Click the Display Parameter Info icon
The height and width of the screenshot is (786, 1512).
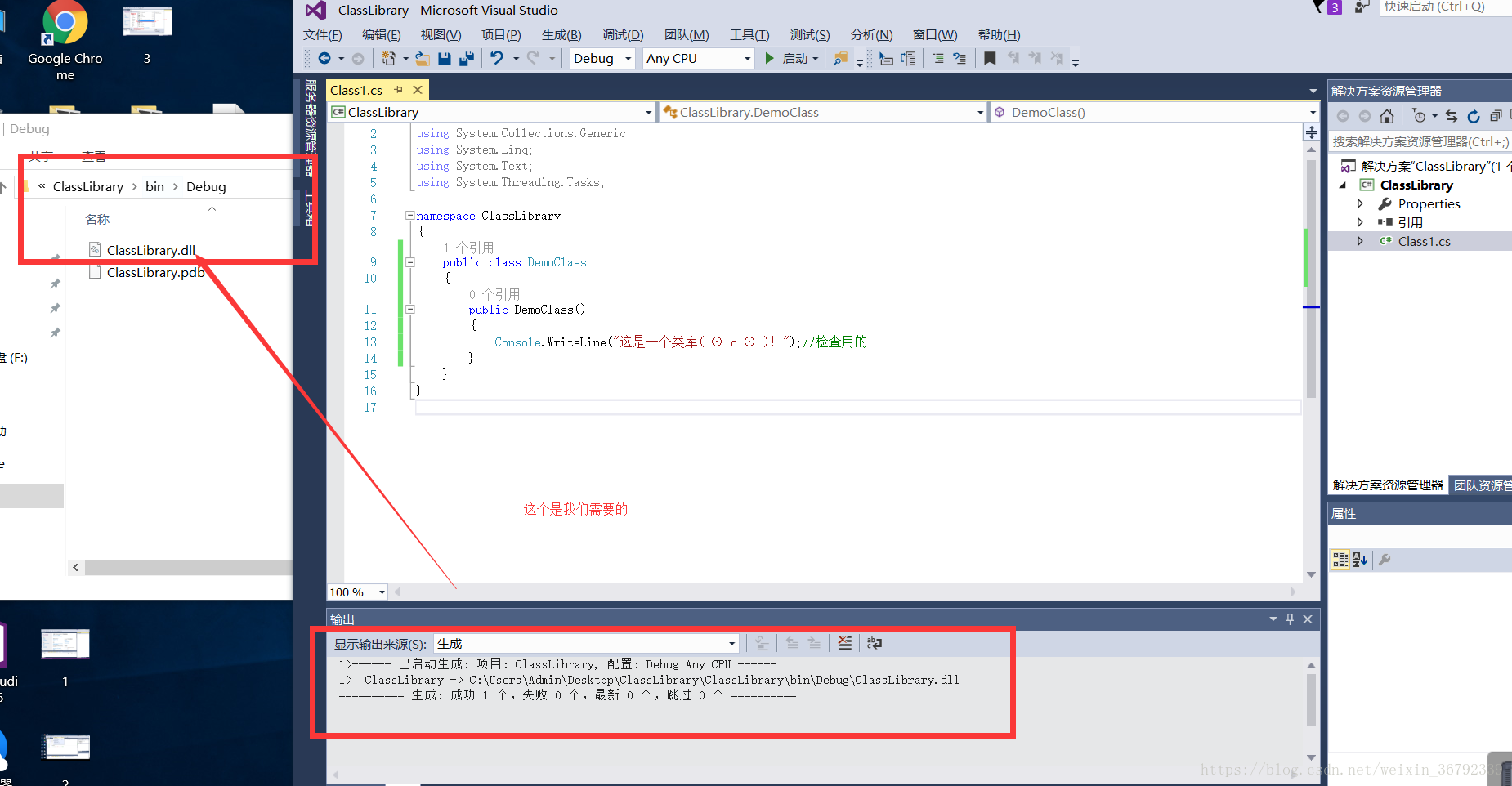[908, 58]
